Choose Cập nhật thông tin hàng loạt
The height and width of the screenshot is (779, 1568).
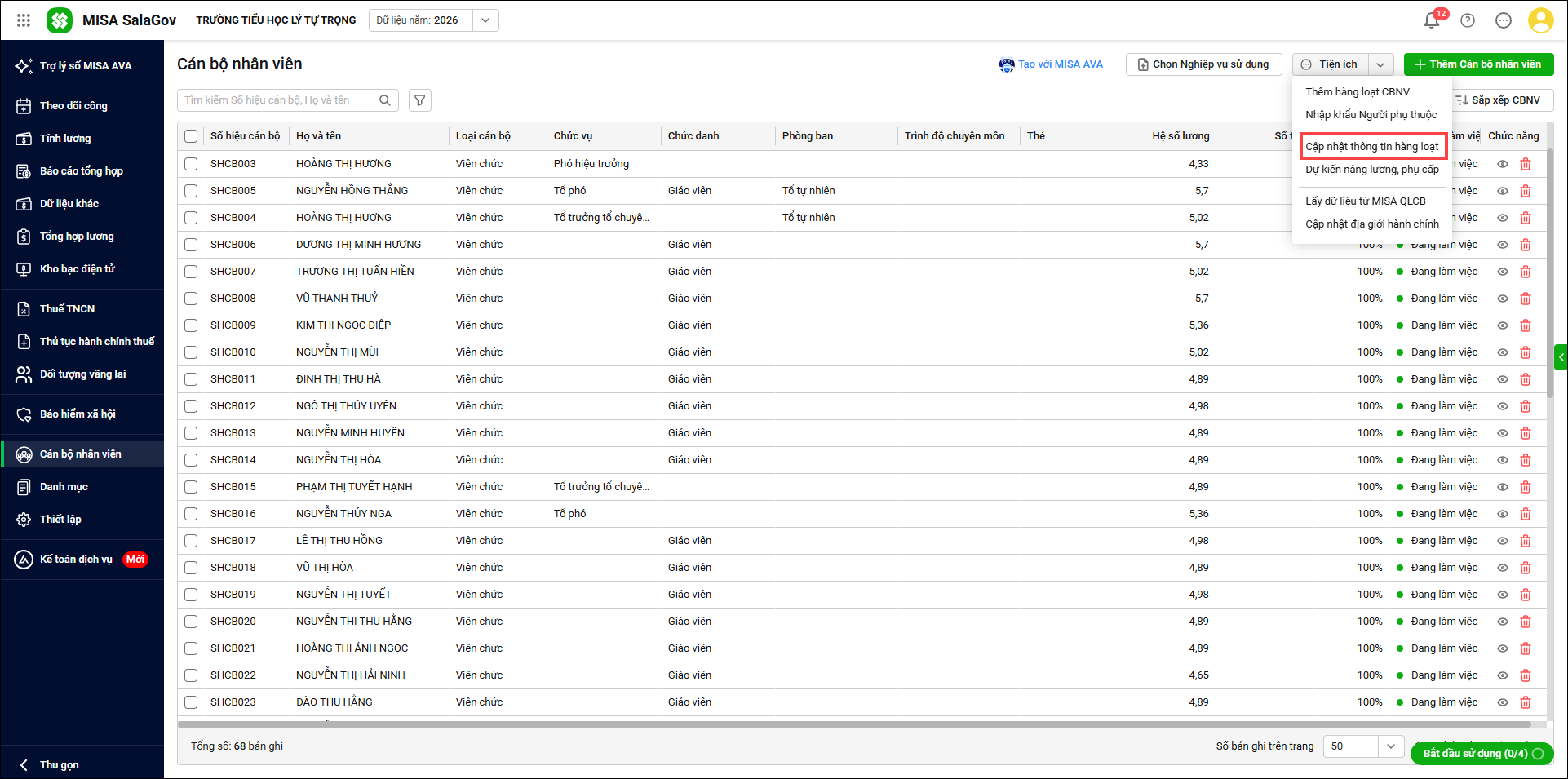click(x=1372, y=147)
